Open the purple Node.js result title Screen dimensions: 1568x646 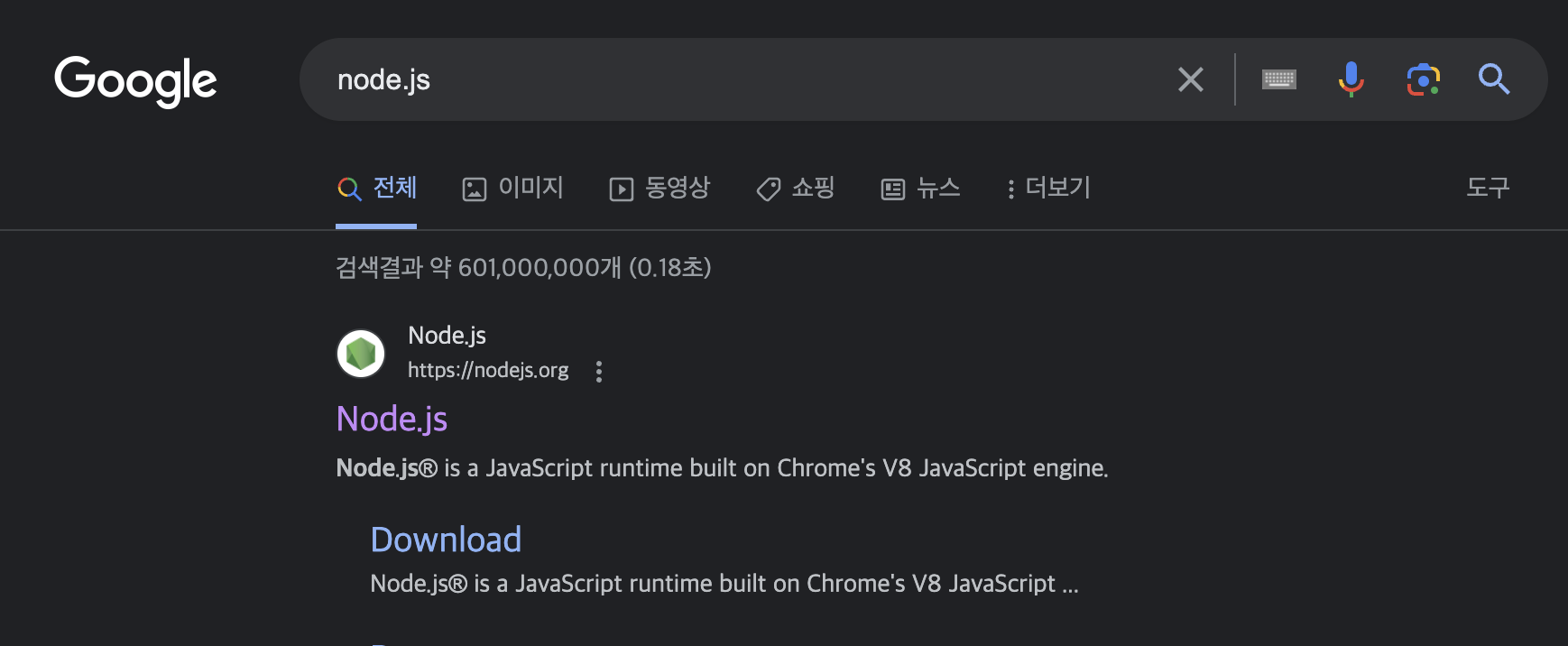point(392,420)
